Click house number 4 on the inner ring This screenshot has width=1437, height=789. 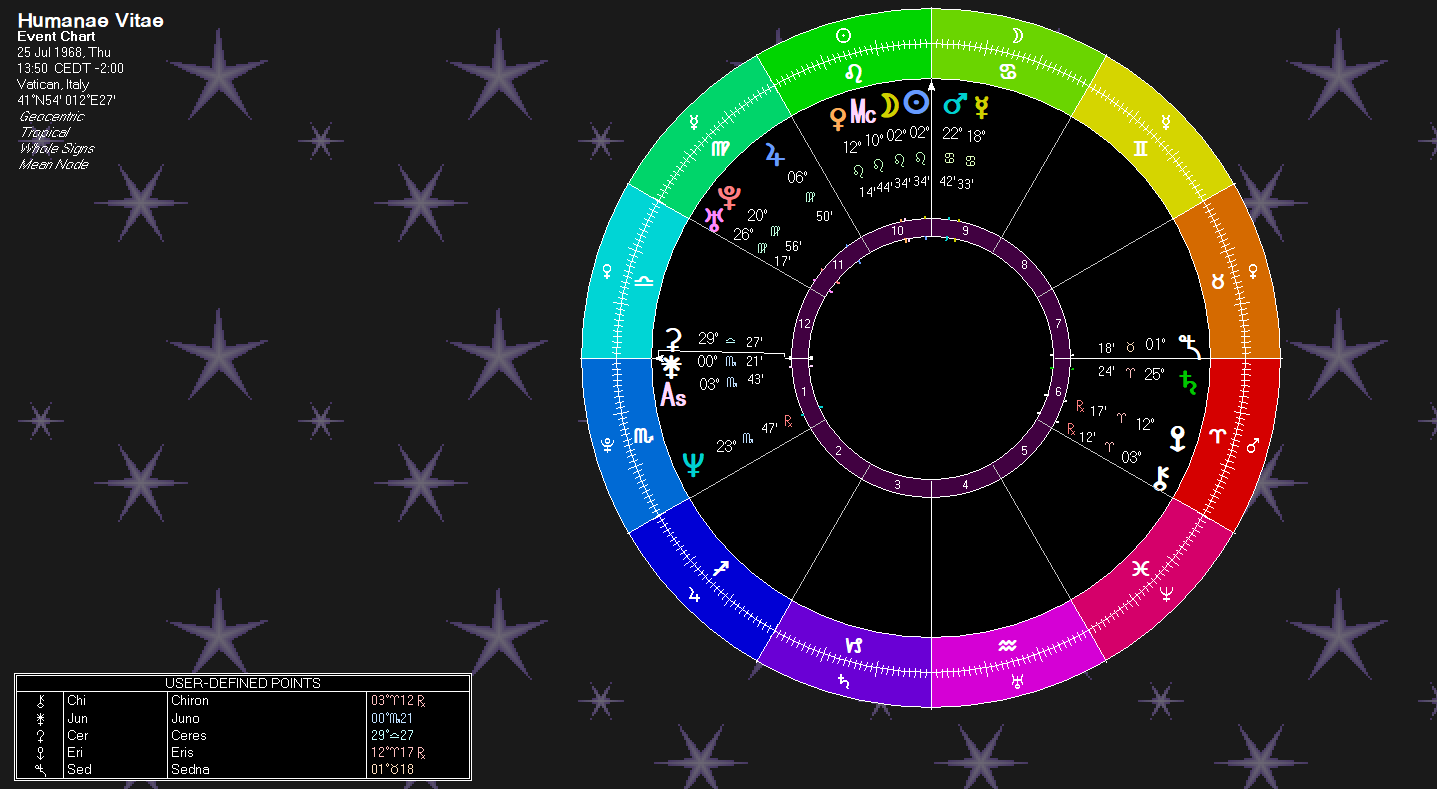(x=965, y=485)
